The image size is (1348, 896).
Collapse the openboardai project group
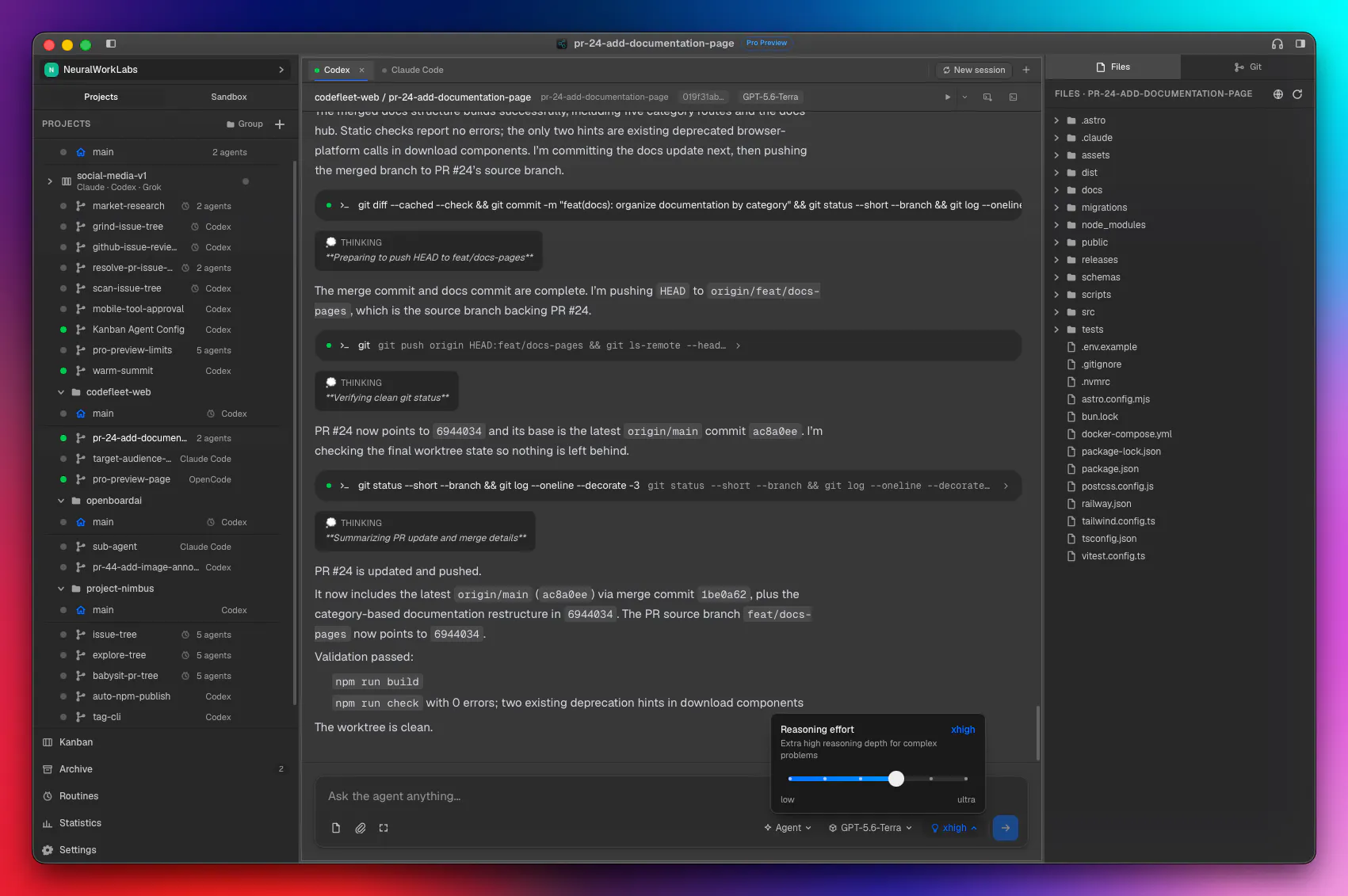click(61, 501)
